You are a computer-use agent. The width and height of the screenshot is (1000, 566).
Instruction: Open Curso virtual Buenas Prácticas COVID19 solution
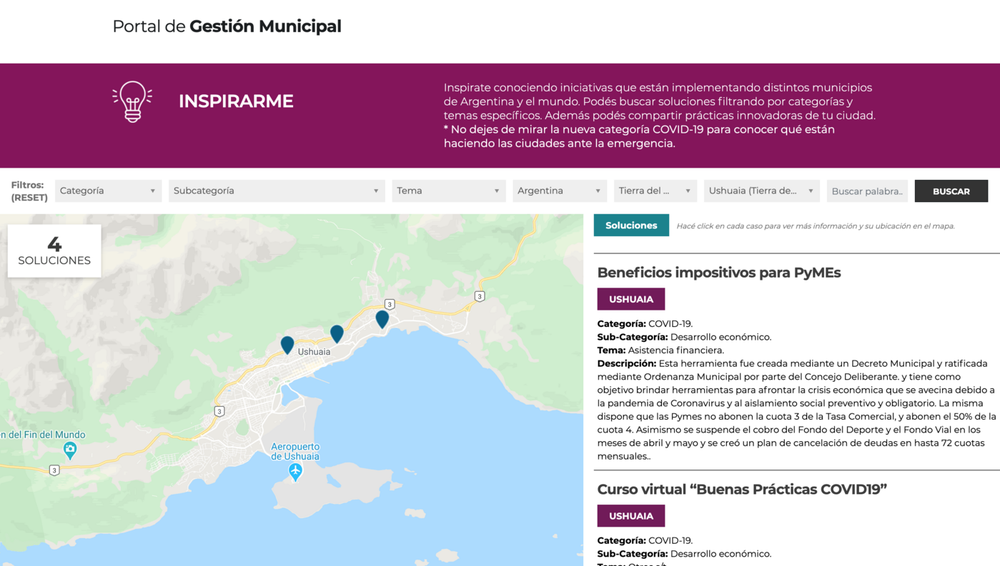(742, 489)
